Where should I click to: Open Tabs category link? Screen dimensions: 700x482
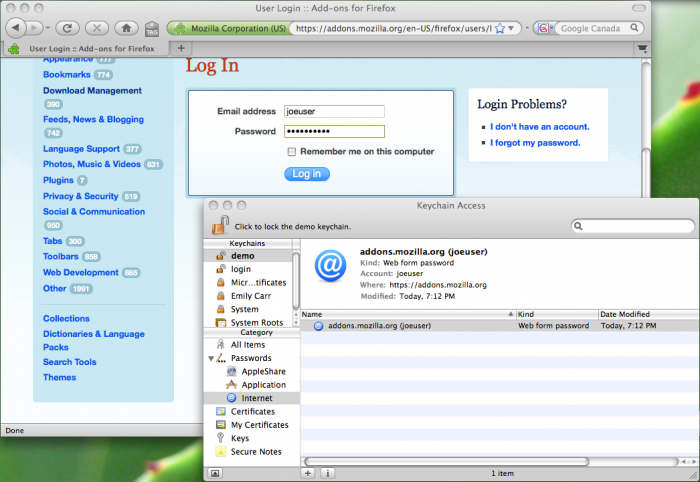pos(52,241)
